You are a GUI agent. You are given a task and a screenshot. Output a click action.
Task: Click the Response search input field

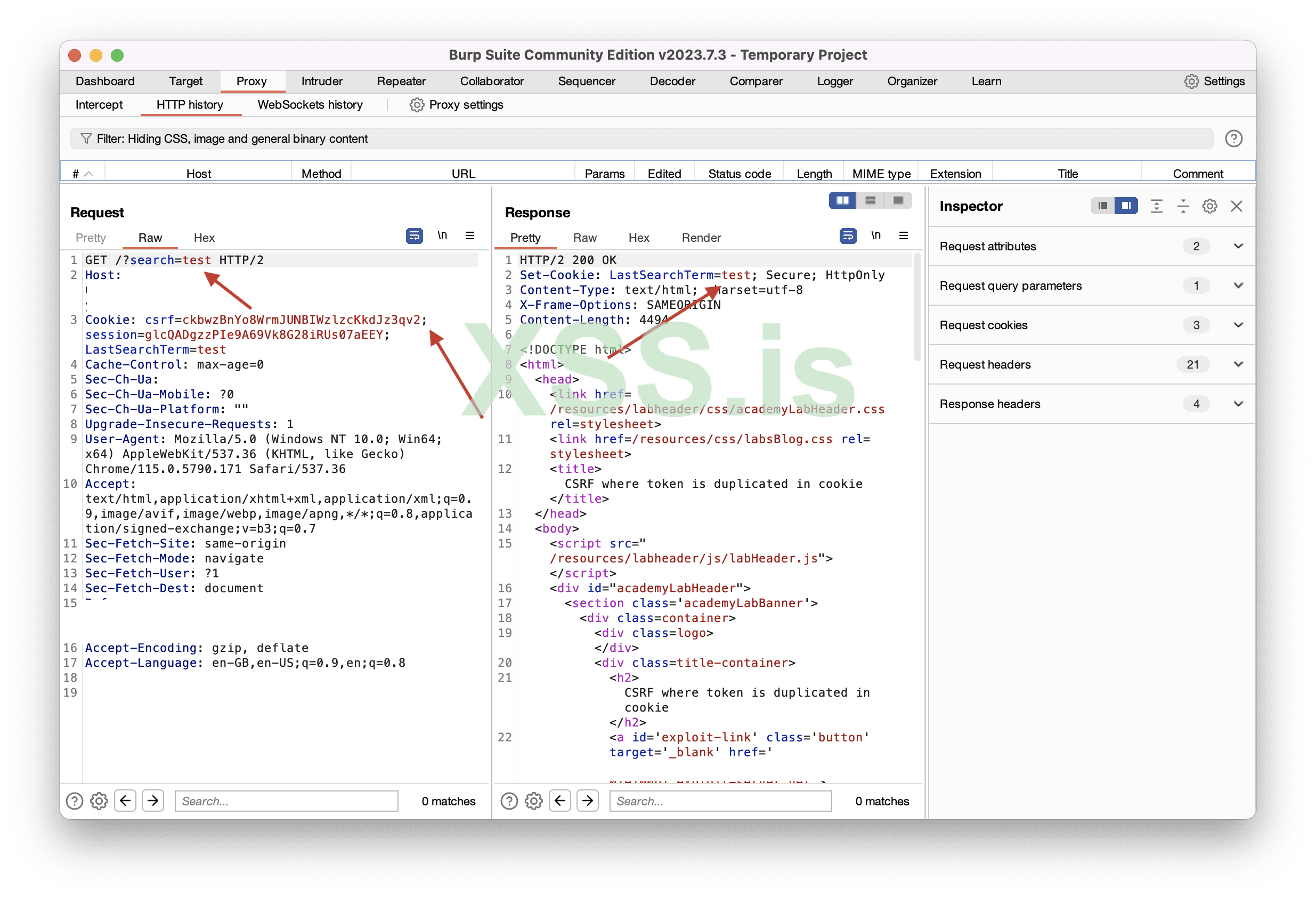(x=720, y=801)
